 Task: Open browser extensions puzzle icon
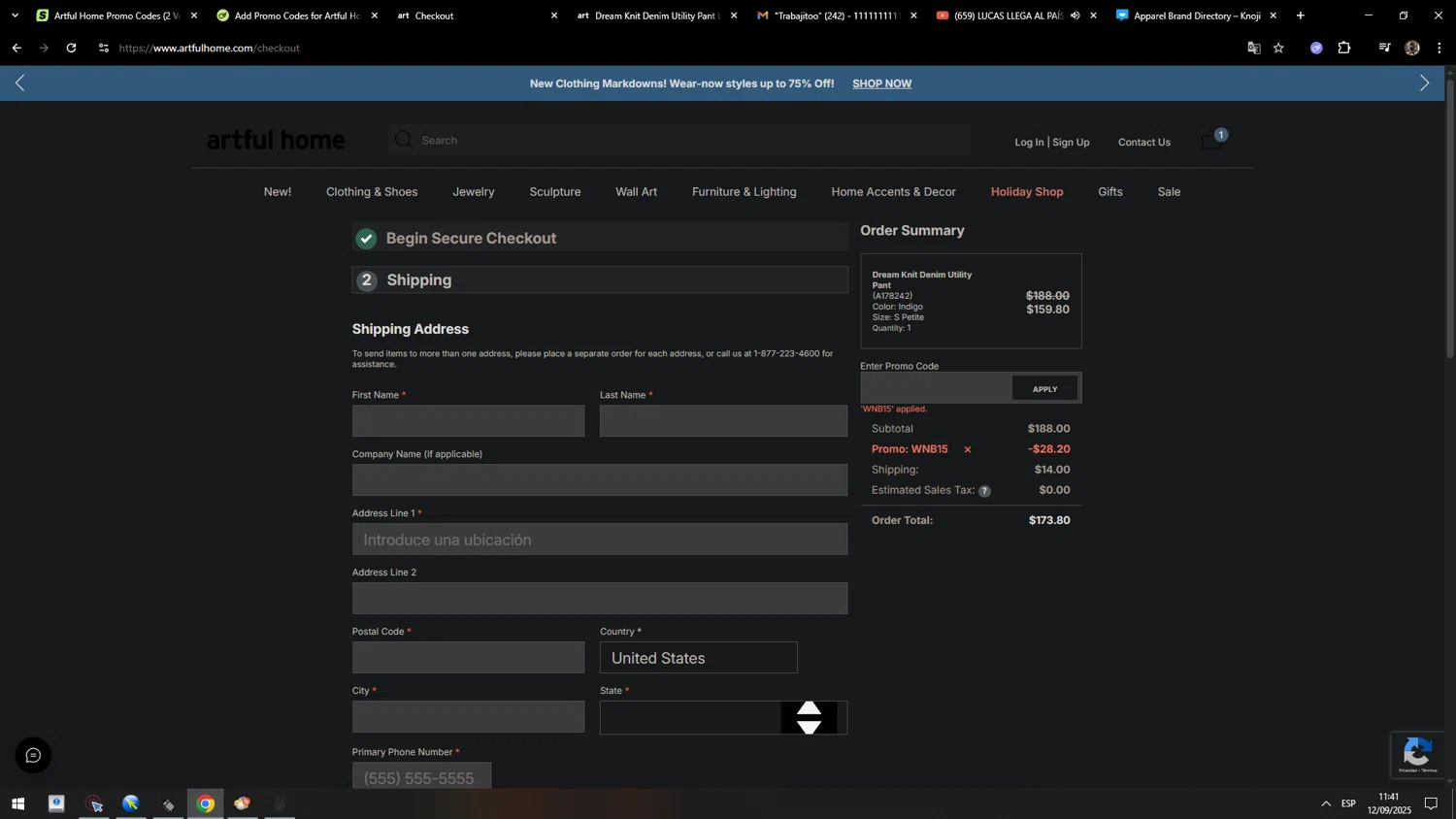pyautogui.click(x=1344, y=48)
